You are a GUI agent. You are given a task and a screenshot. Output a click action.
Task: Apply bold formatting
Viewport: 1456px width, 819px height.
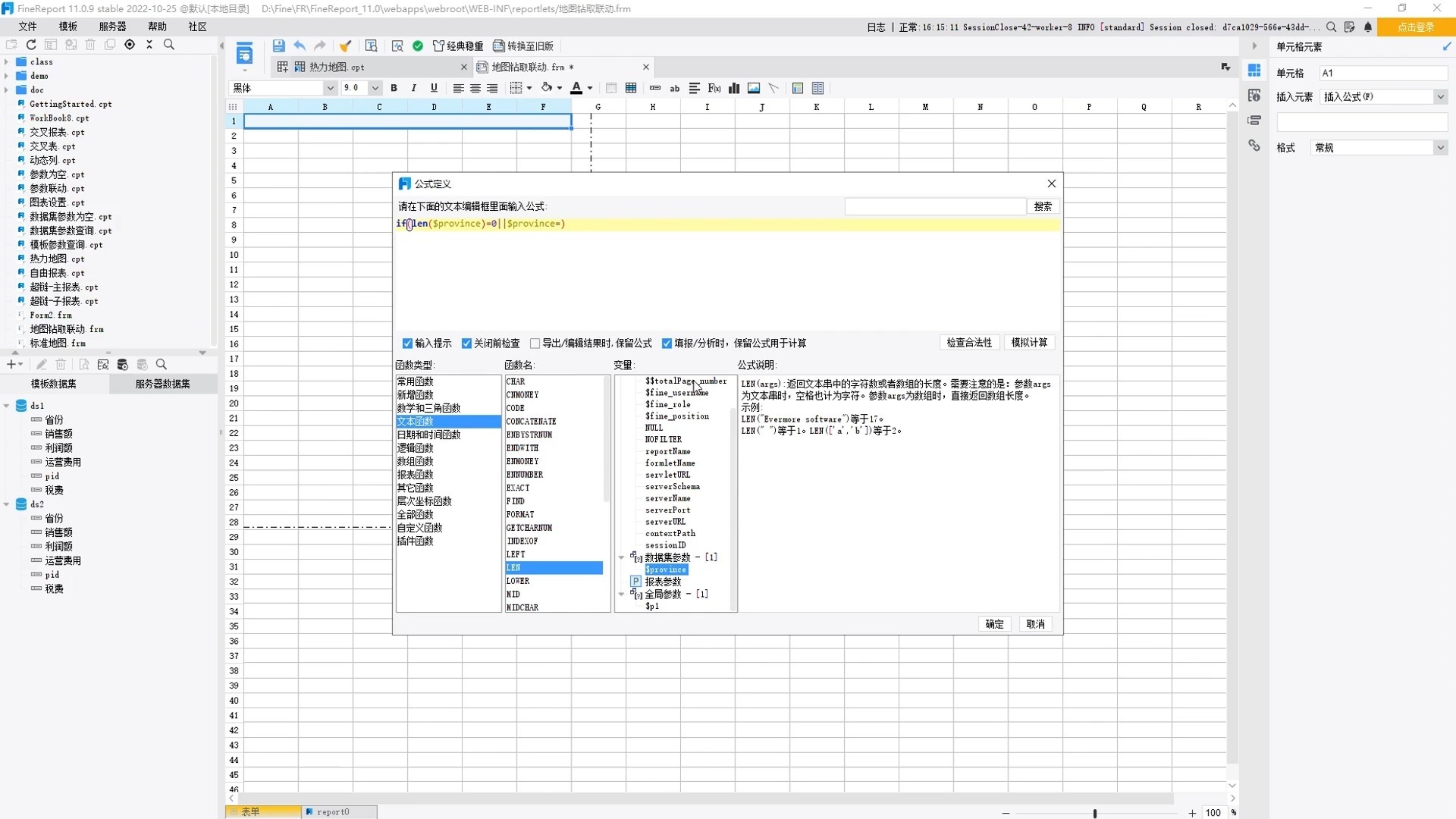coord(394,88)
